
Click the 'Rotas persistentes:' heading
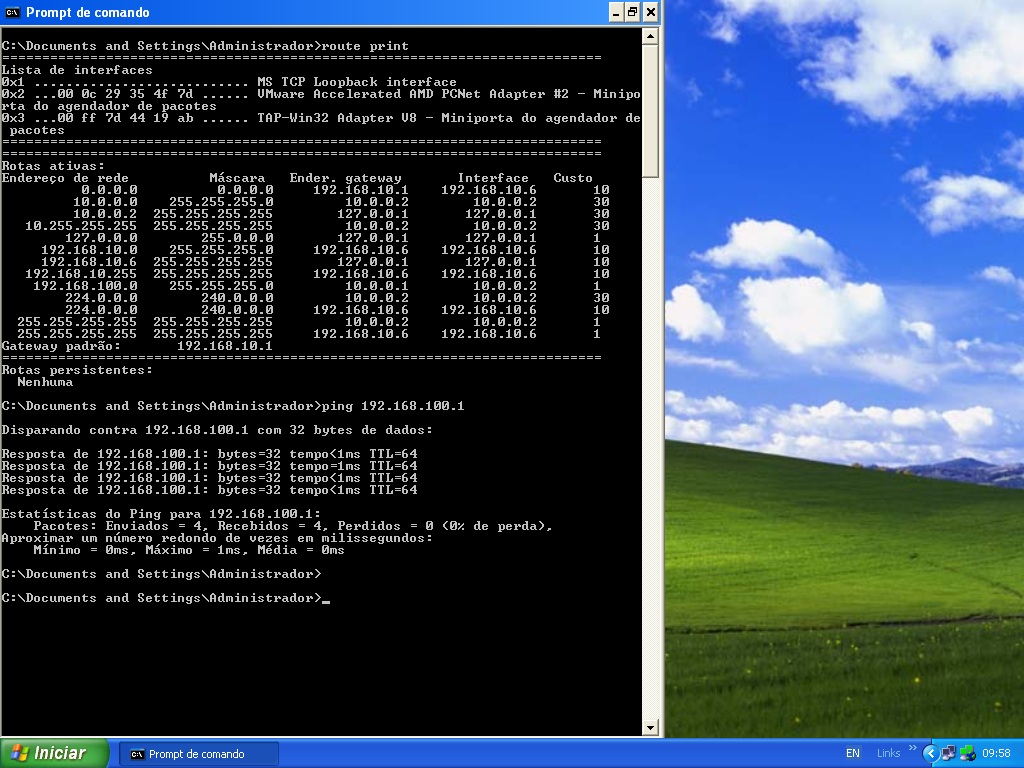[76, 370]
